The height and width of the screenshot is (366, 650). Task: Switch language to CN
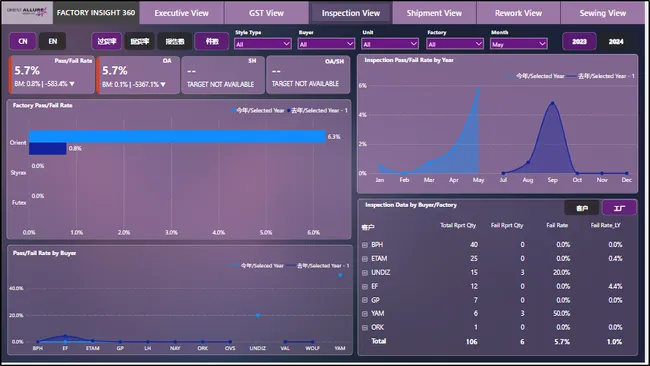click(x=23, y=41)
